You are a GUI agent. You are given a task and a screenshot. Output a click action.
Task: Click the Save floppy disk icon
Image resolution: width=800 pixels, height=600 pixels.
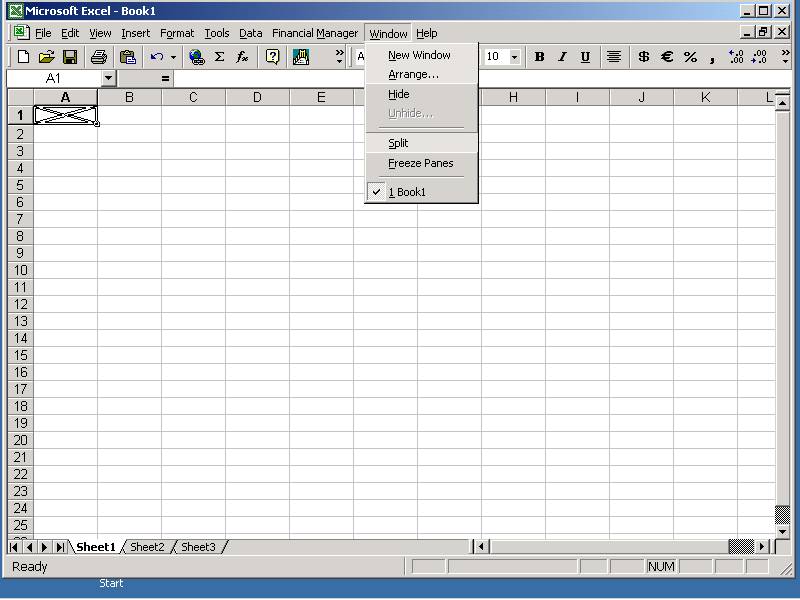click(x=70, y=57)
